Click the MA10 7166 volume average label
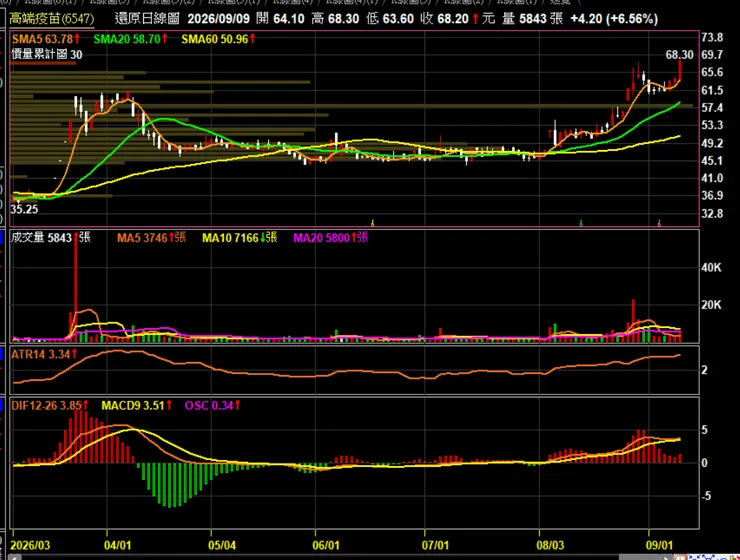The height and width of the screenshot is (560, 740). click(x=240, y=238)
